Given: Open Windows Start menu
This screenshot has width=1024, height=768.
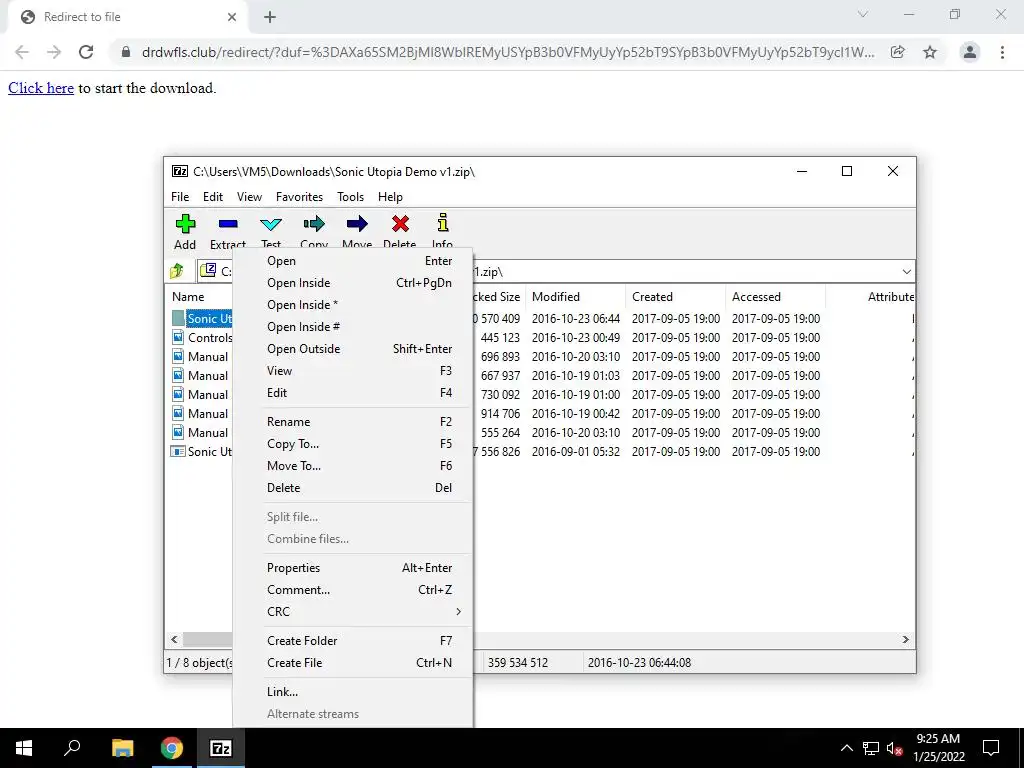Looking at the screenshot, I should pos(24,748).
